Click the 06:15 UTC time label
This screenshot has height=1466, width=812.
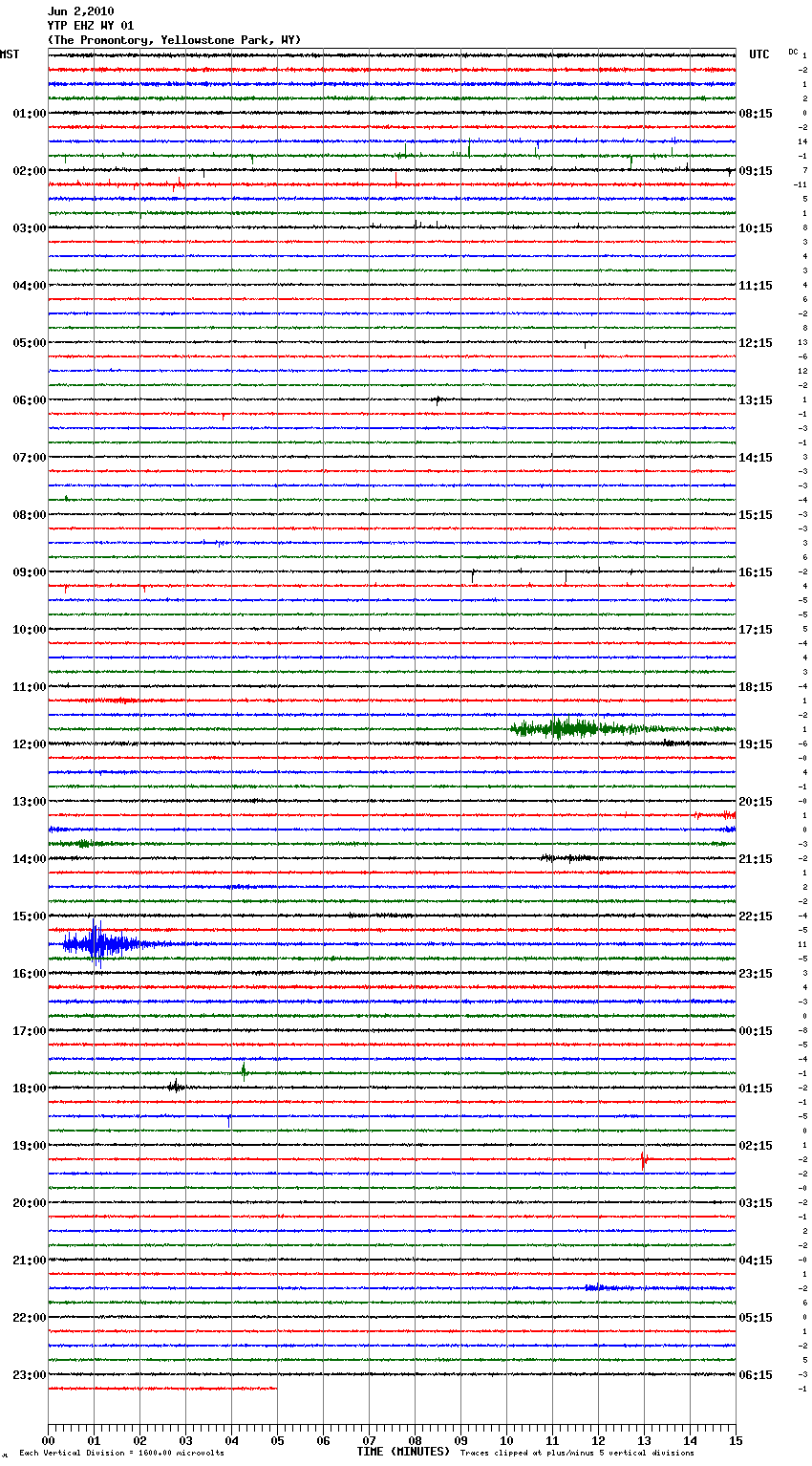coord(756,1375)
